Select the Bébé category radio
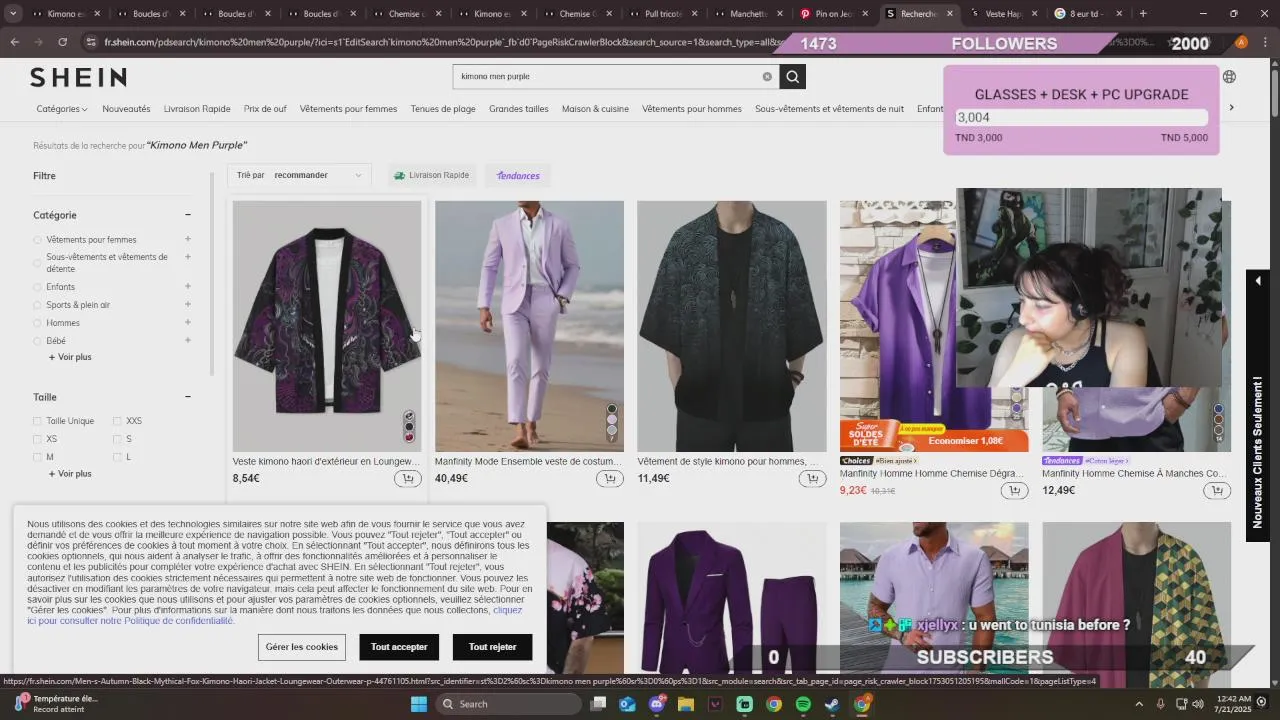Viewport: 1280px width, 720px height. click(38, 341)
